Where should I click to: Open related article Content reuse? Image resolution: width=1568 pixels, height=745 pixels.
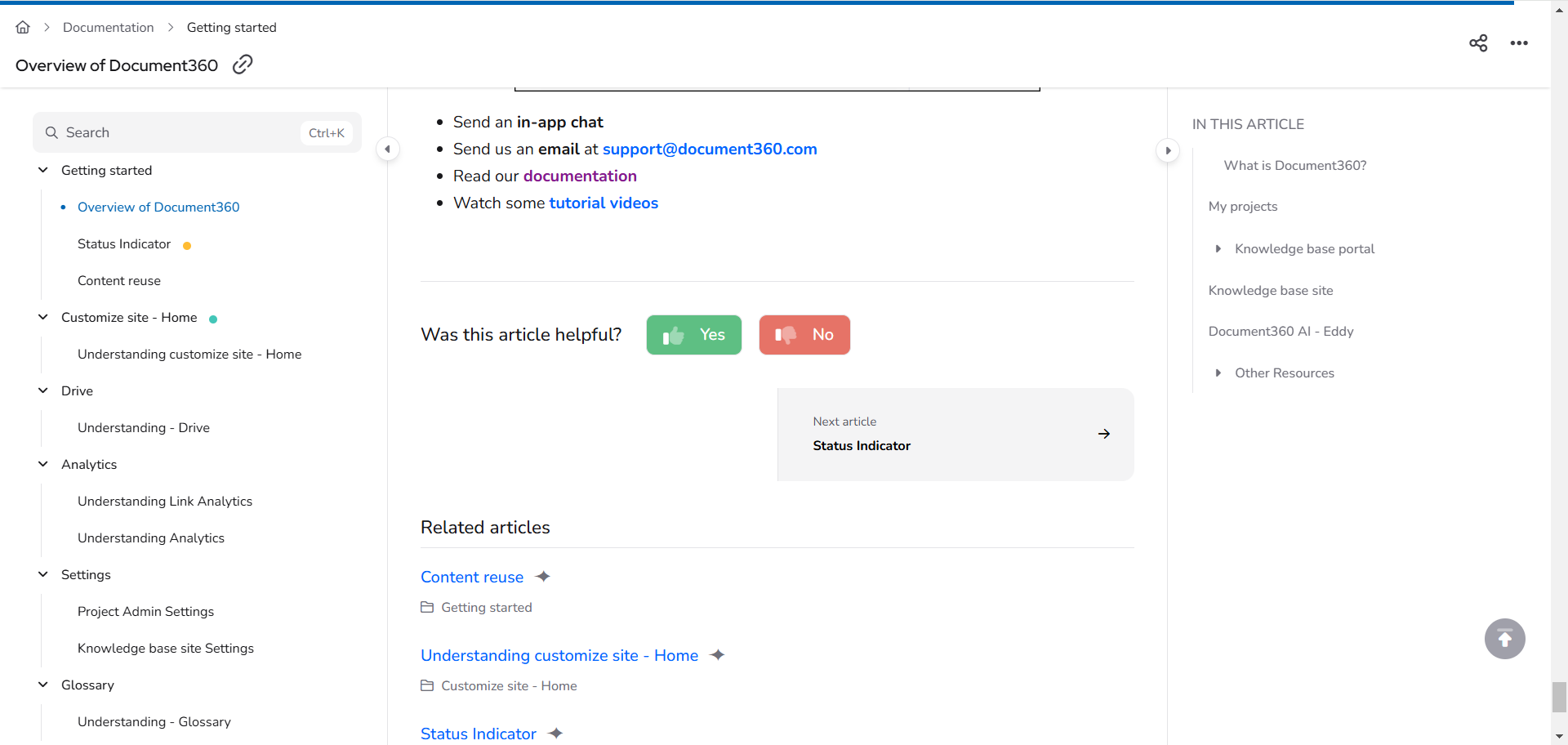tap(472, 577)
